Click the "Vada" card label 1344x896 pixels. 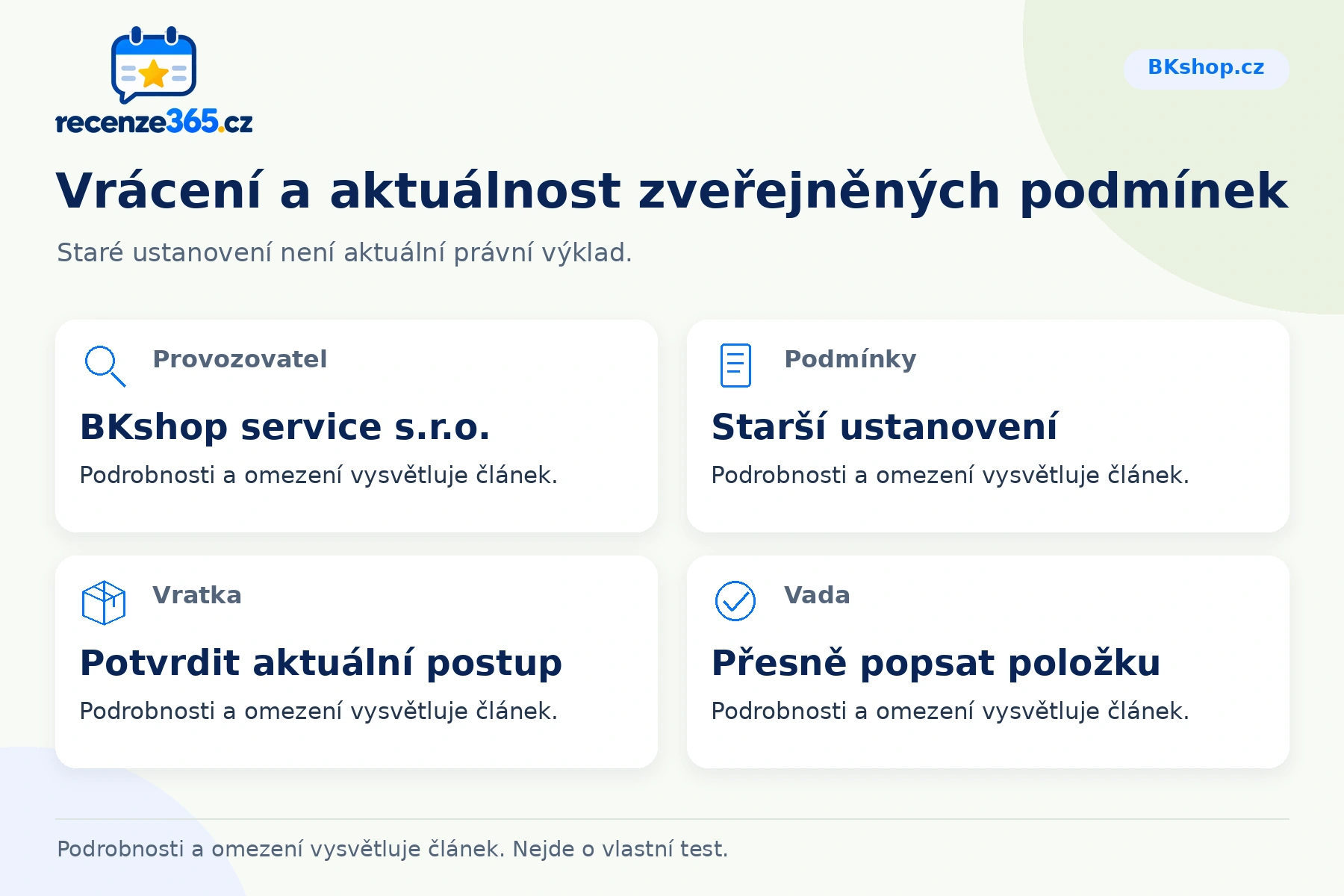(817, 595)
